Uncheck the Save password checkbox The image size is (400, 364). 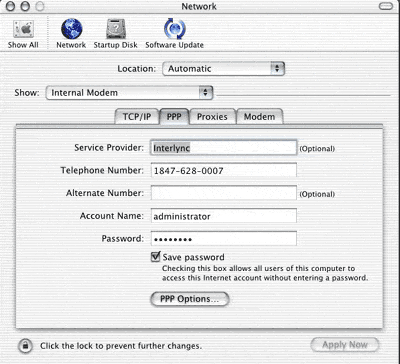(155, 257)
